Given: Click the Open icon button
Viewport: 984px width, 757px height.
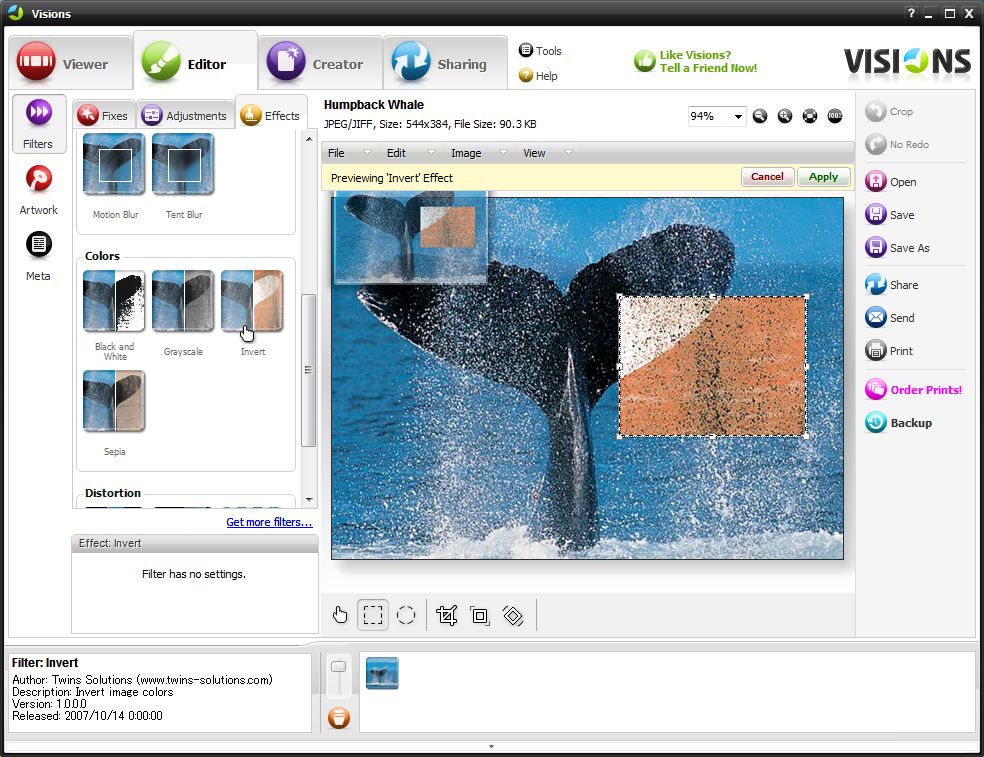Looking at the screenshot, I should (x=891, y=182).
